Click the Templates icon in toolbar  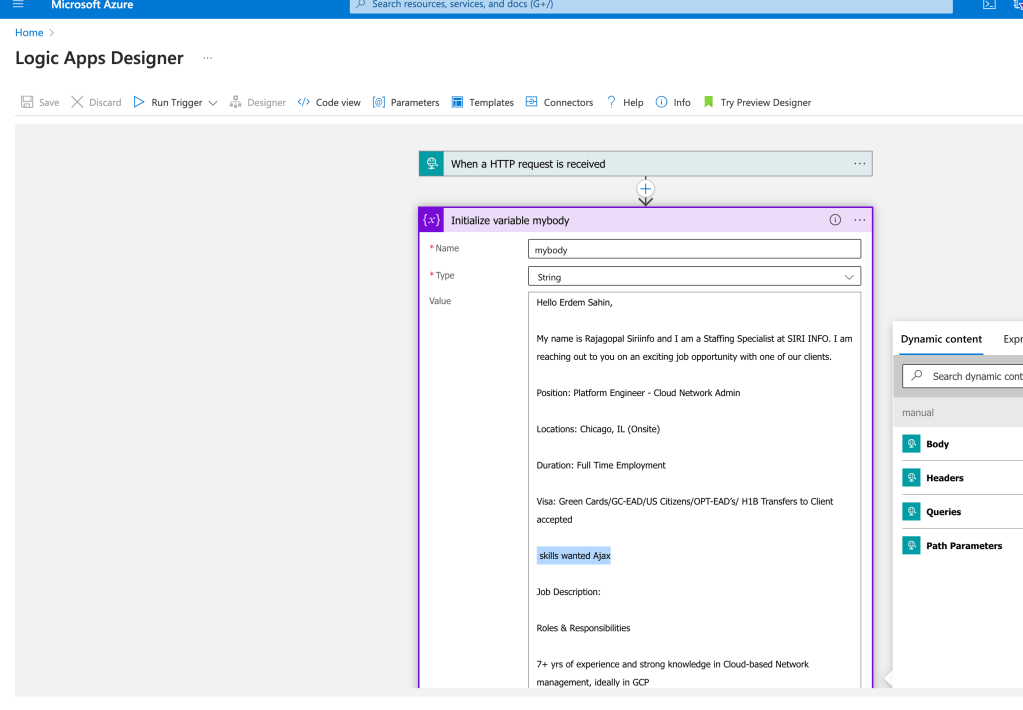click(457, 102)
